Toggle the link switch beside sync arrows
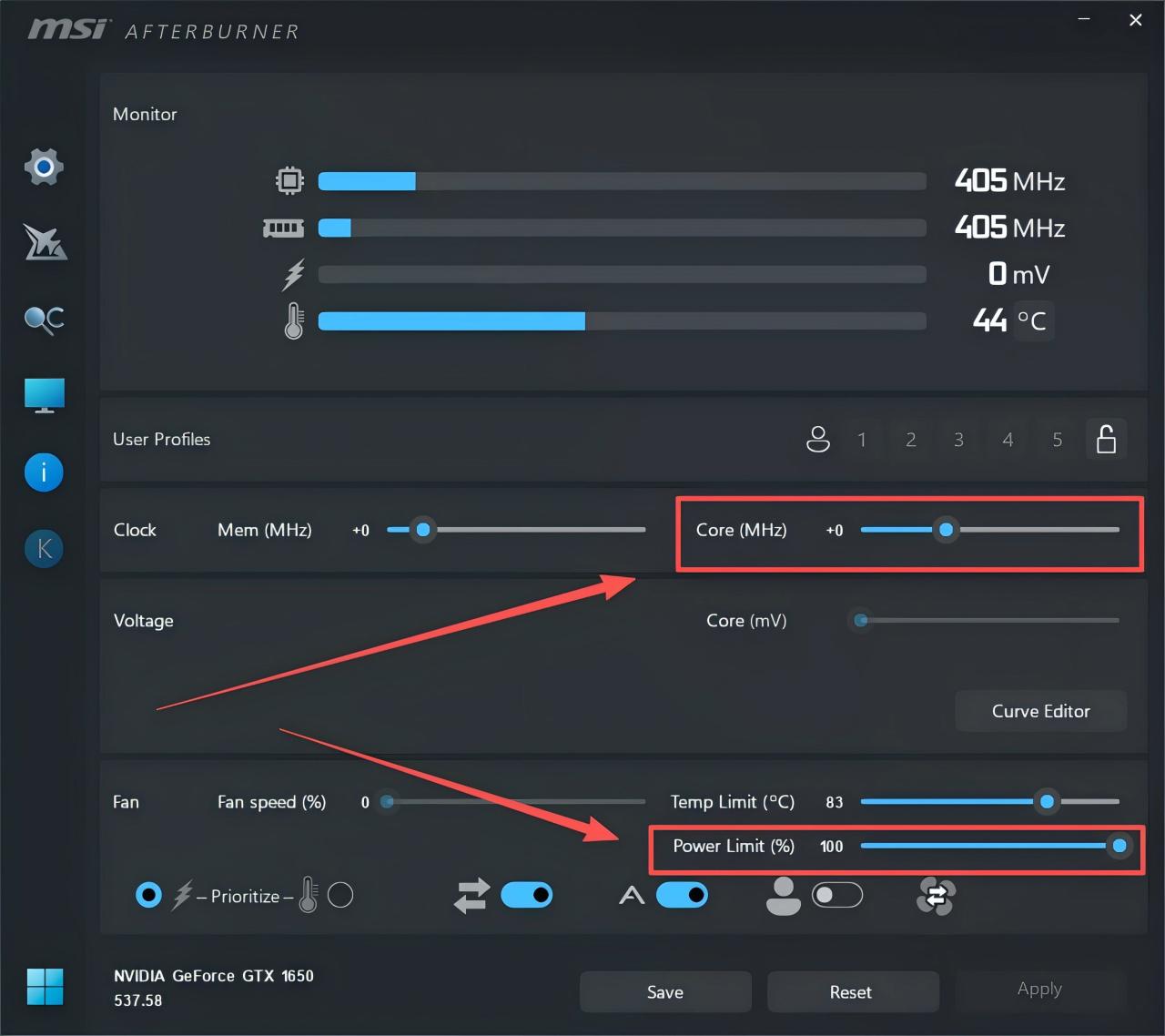This screenshot has height=1036, width=1165. coord(527,896)
